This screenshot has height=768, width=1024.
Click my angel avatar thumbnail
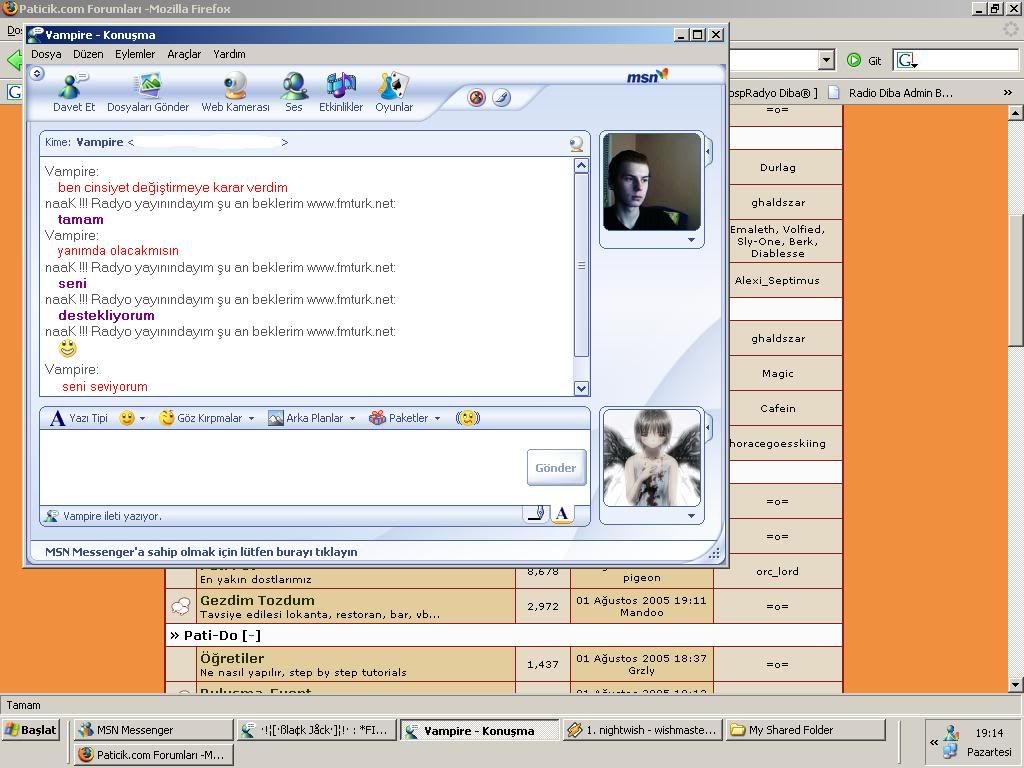(652, 458)
